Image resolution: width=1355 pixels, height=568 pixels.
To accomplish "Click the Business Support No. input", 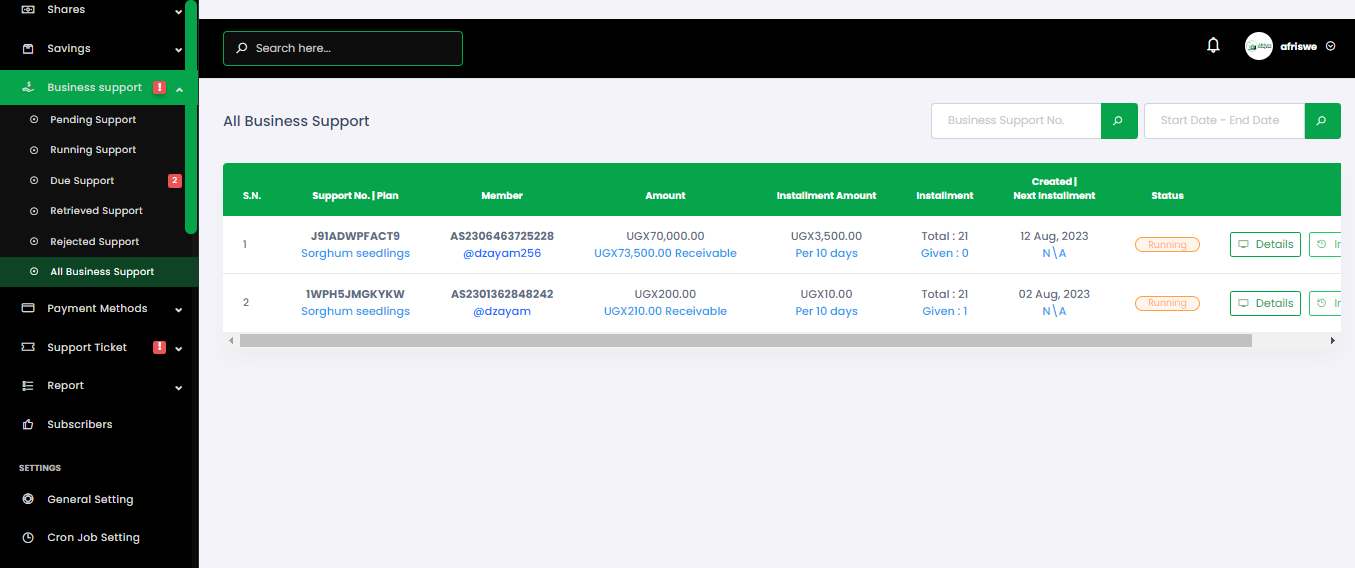I will point(1016,121).
